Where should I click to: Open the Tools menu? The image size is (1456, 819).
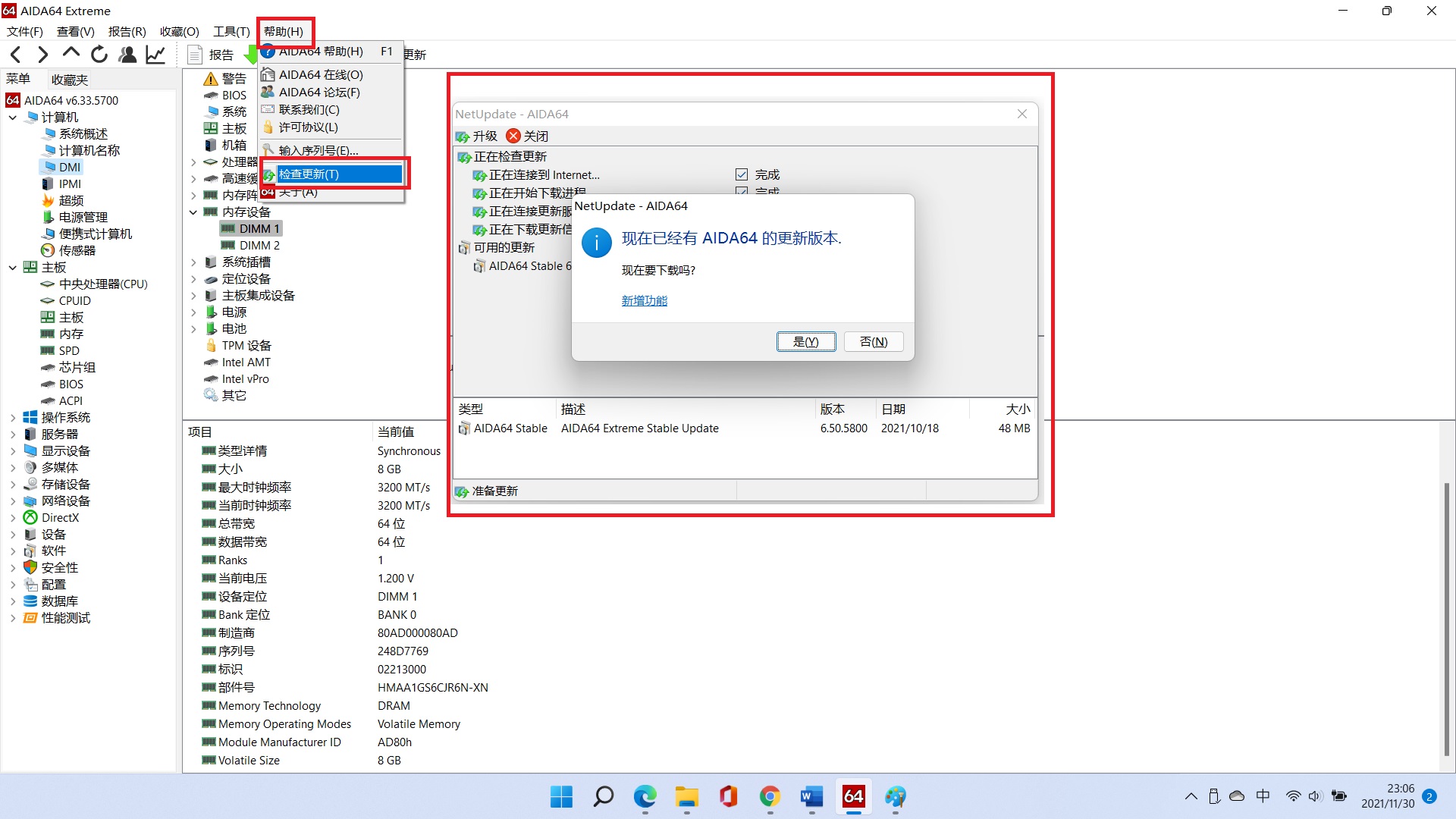(231, 31)
